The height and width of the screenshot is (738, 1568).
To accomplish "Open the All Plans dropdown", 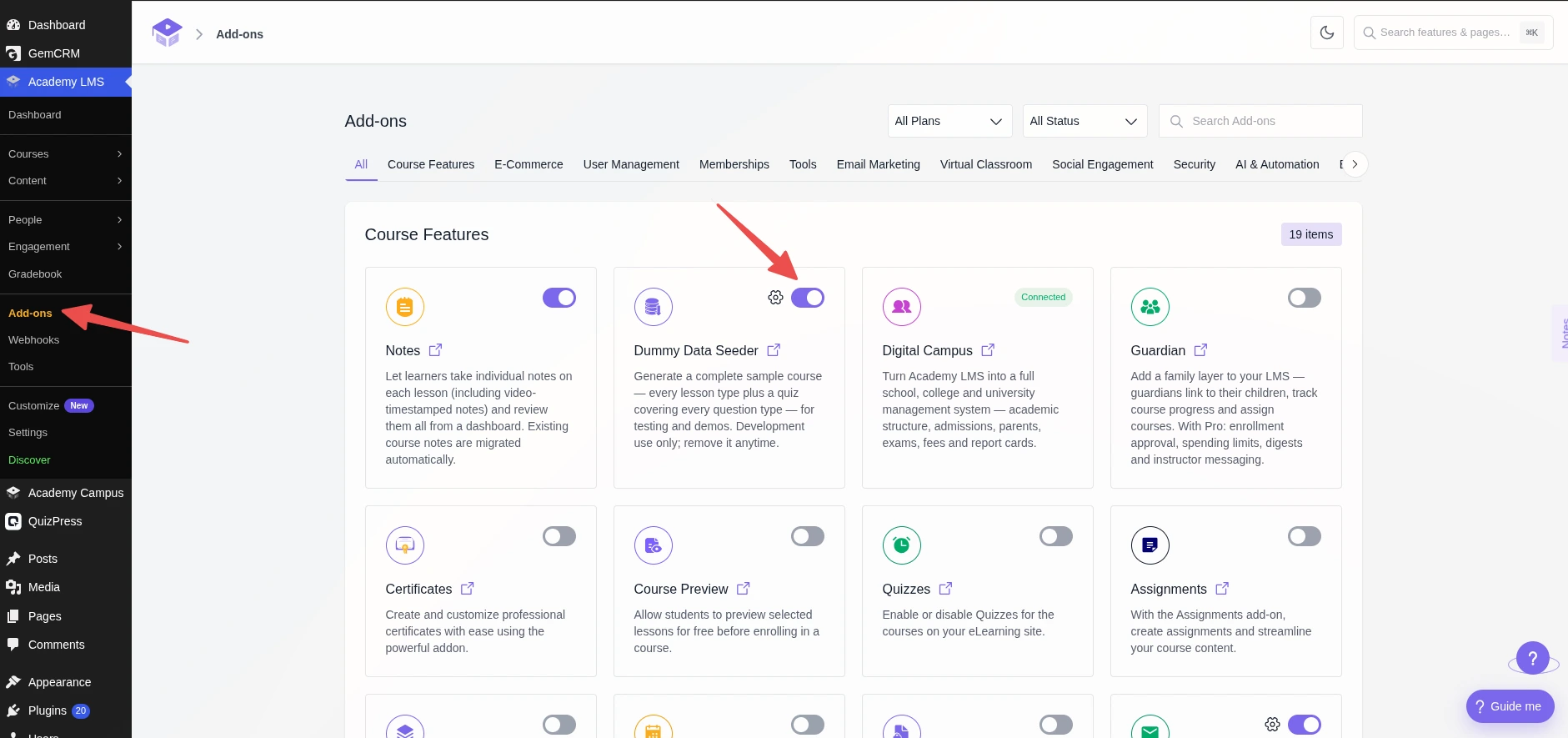I will pyautogui.click(x=949, y=121).
